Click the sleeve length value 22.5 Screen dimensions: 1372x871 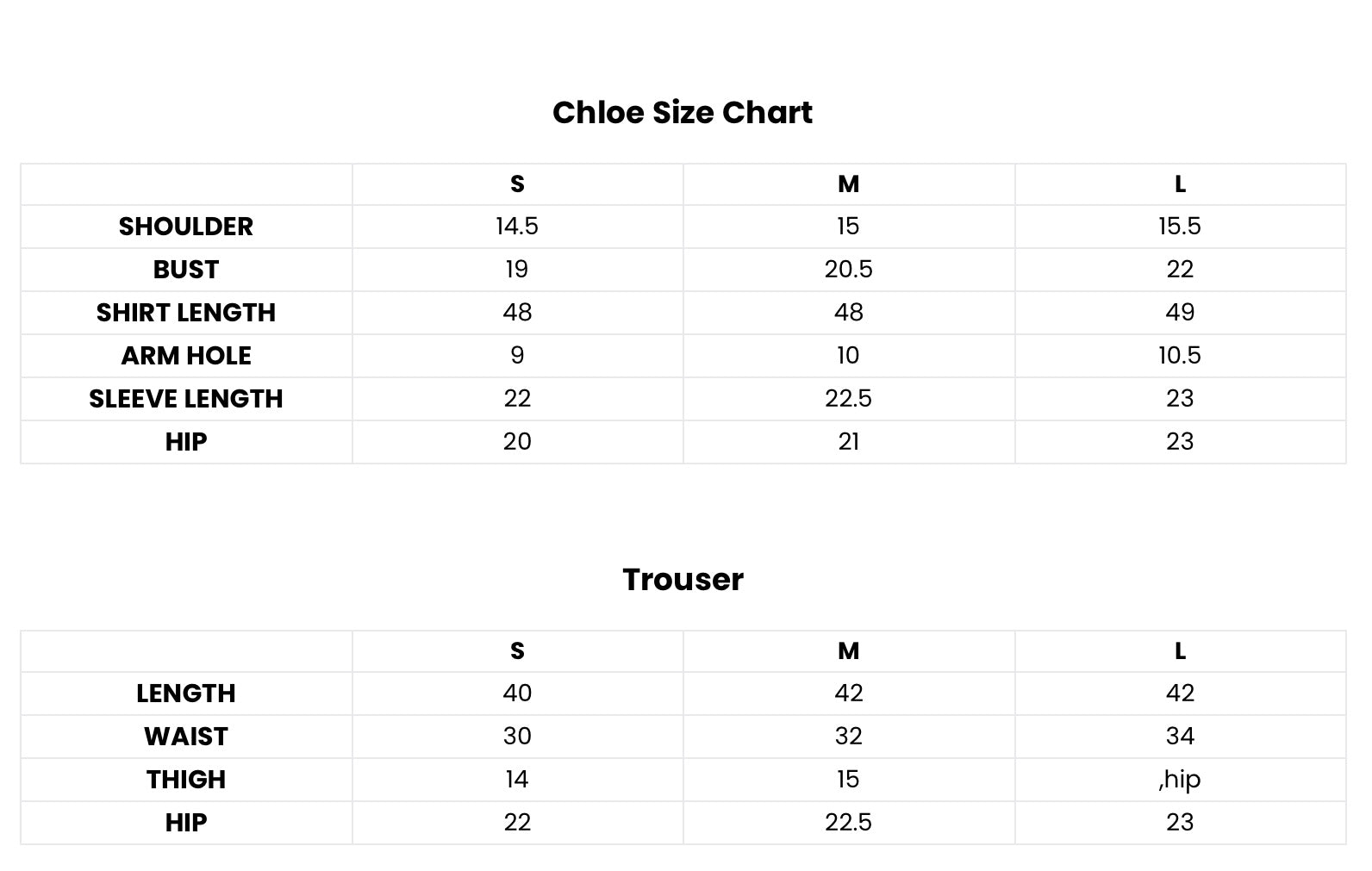click(x=848, y=399)
